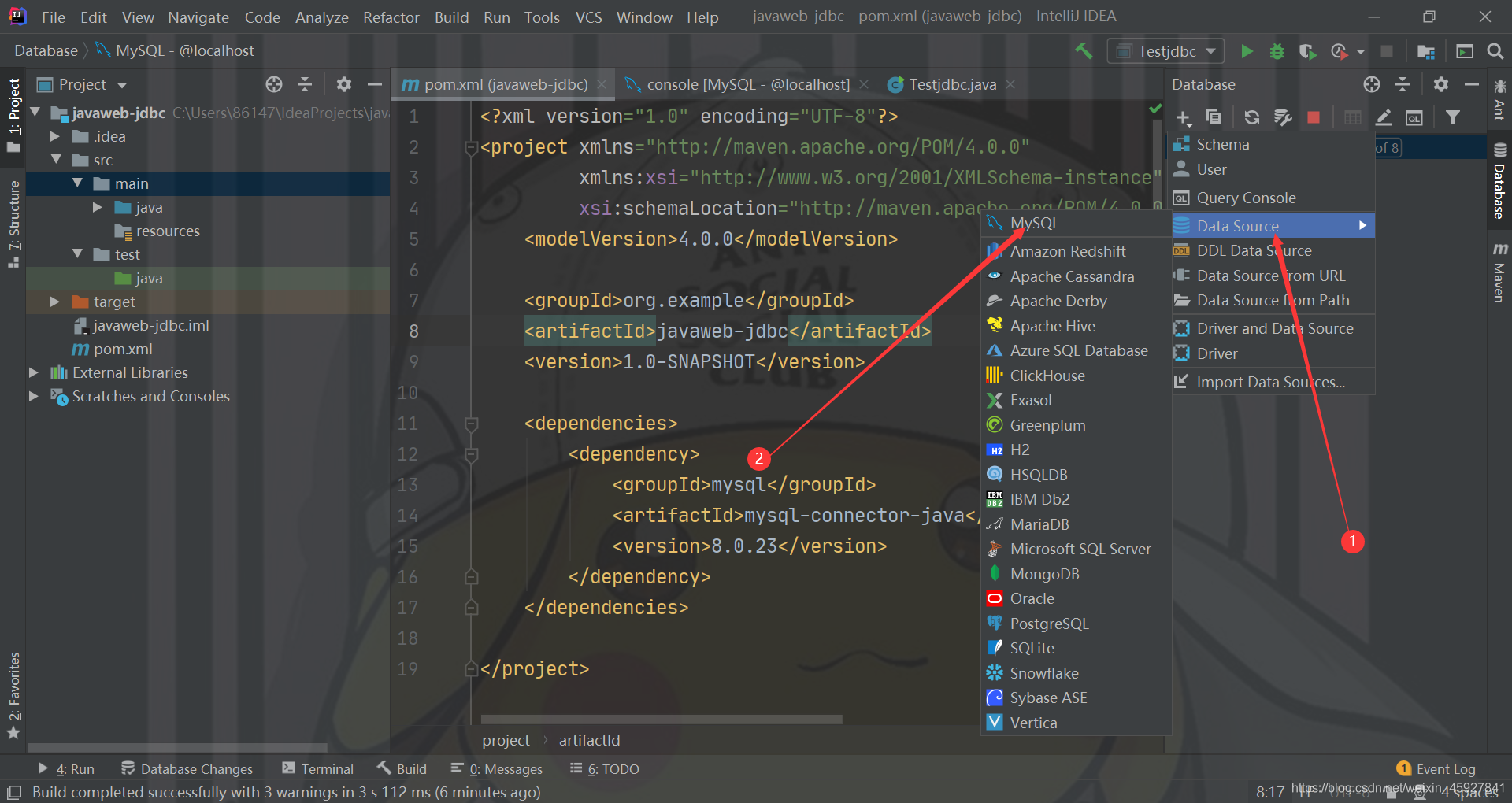Switch to Testjdbc.java editor tab

pyautogui.click(x=952, y=84)
